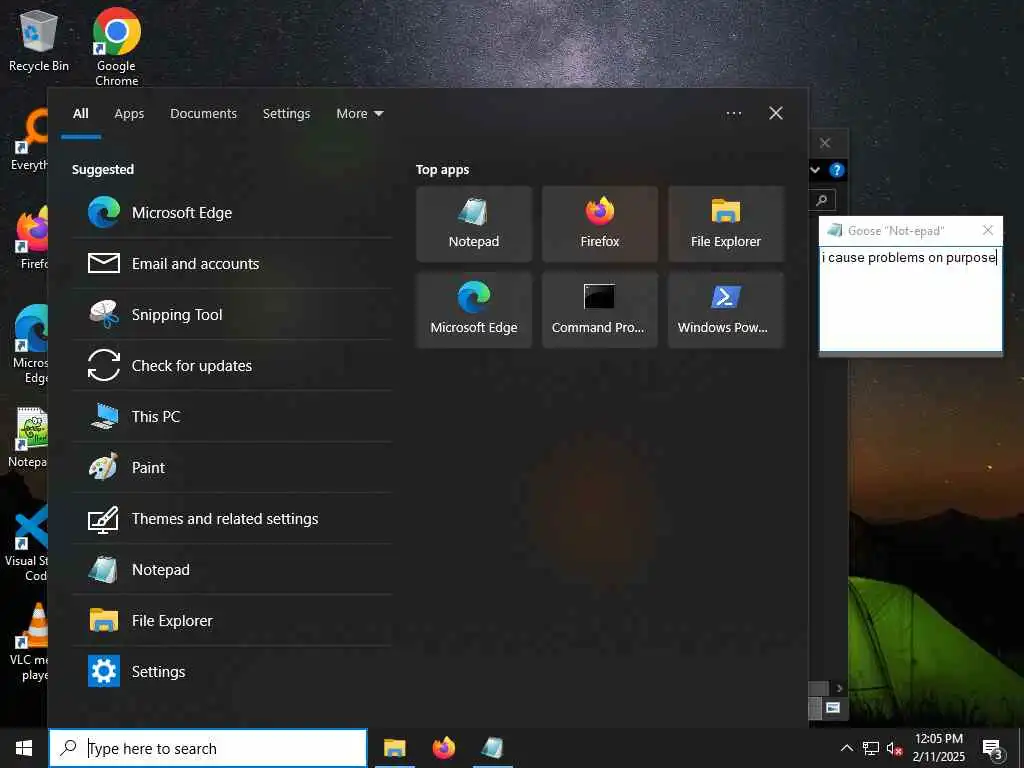Viewport: 1024px width, 768px height.
Task: Show taskbar clock and calendar
Action: pos(938,748)
